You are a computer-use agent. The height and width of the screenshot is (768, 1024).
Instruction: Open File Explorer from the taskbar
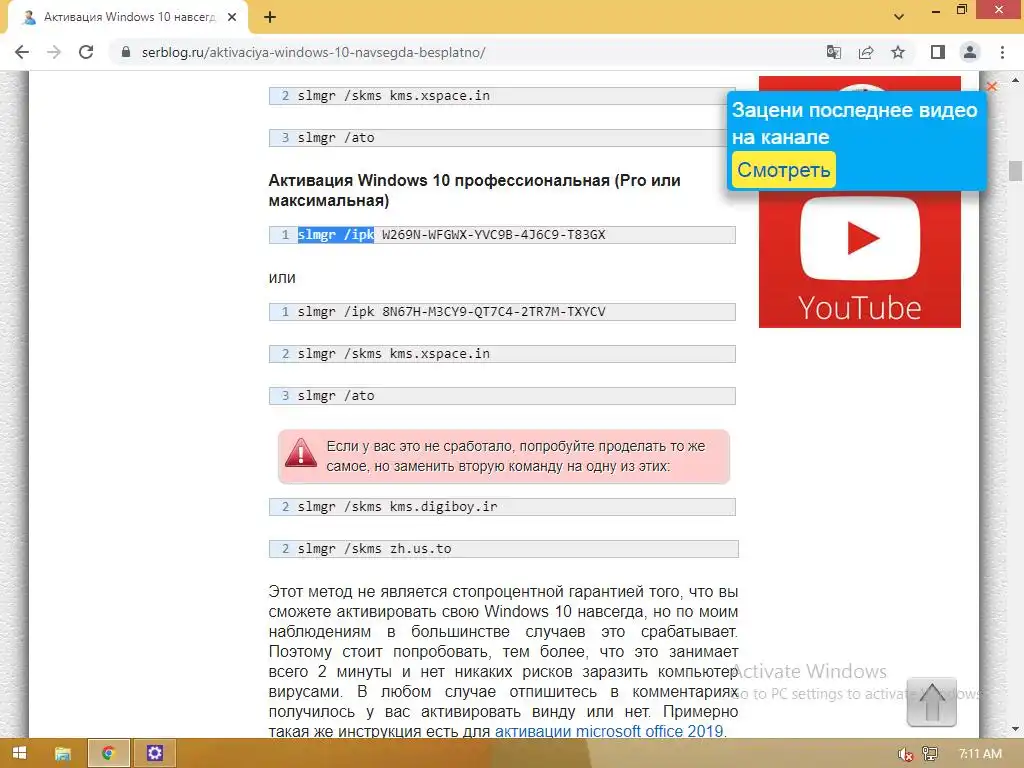63,753
